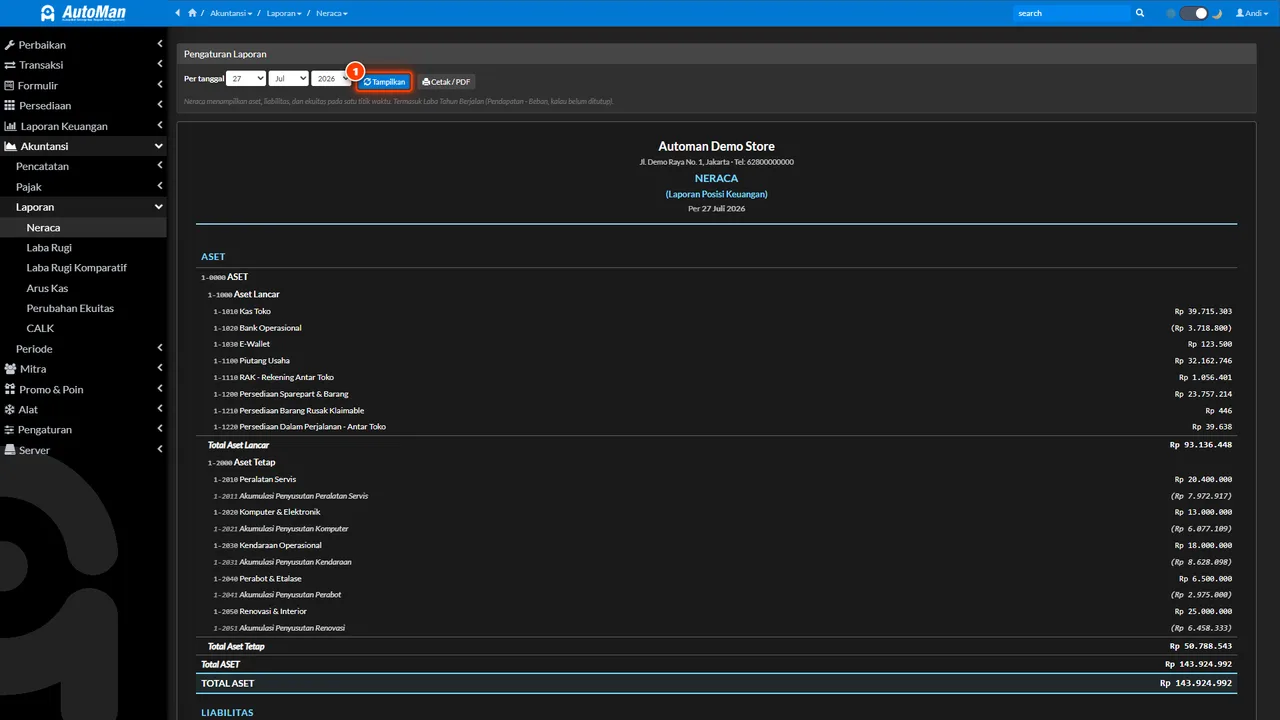Open the Server menu in sidebar
Image resolution: width=1280 pixels, height=720 pixels.
84,450
